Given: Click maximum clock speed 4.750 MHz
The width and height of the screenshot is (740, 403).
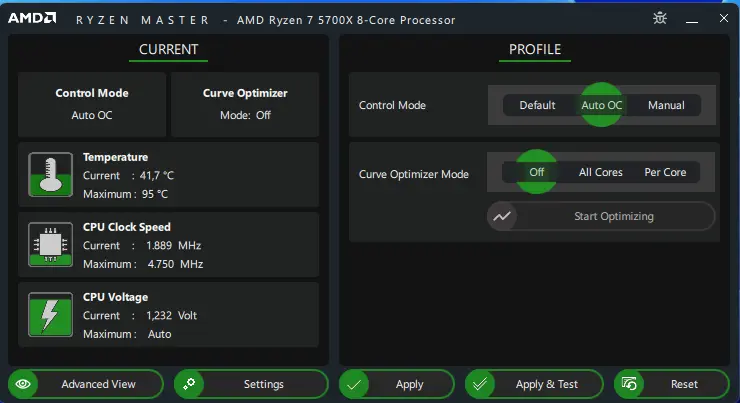Looking at the screenshot, I should (x=175, y=264).
